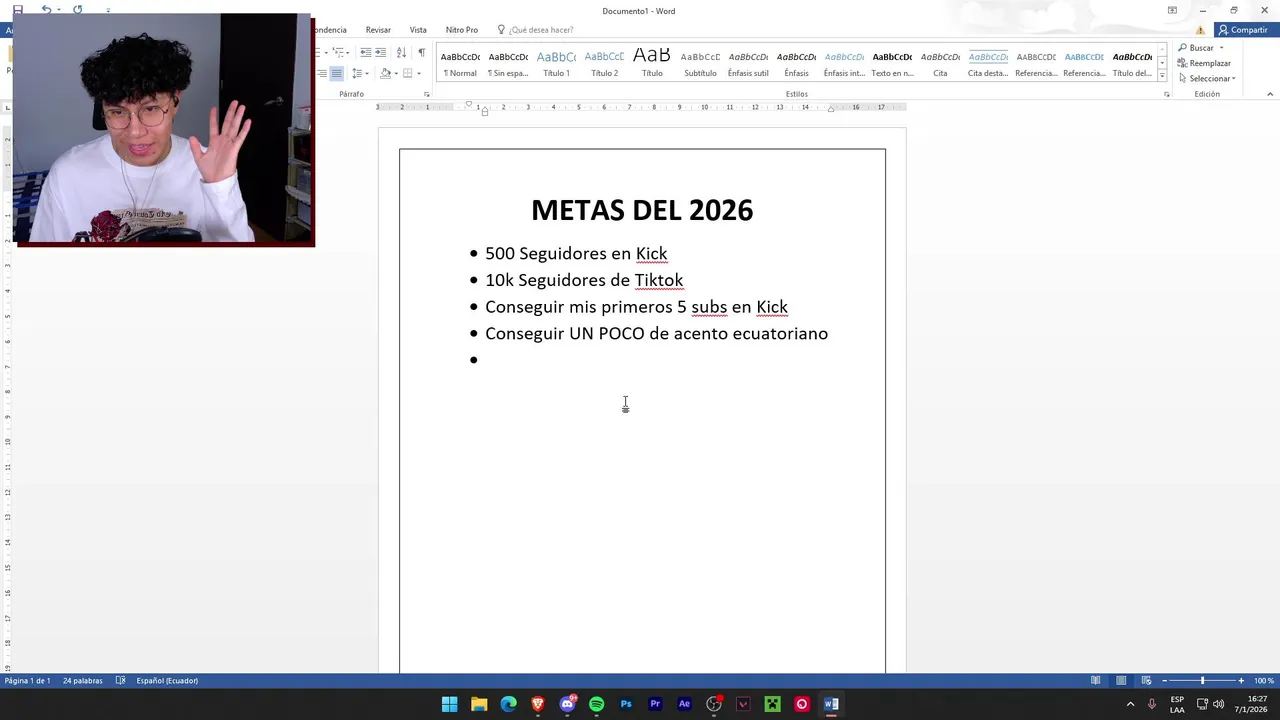Apply the Énfasis sutil style
Viewport: 1280px width, 720px height.
pos(748,64)
